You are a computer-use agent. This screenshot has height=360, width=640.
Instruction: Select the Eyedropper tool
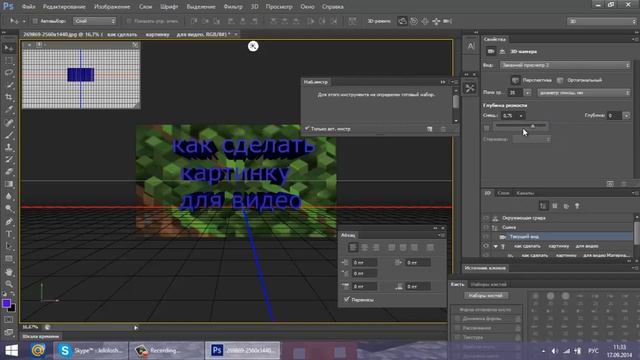click(x=9, y=109)
